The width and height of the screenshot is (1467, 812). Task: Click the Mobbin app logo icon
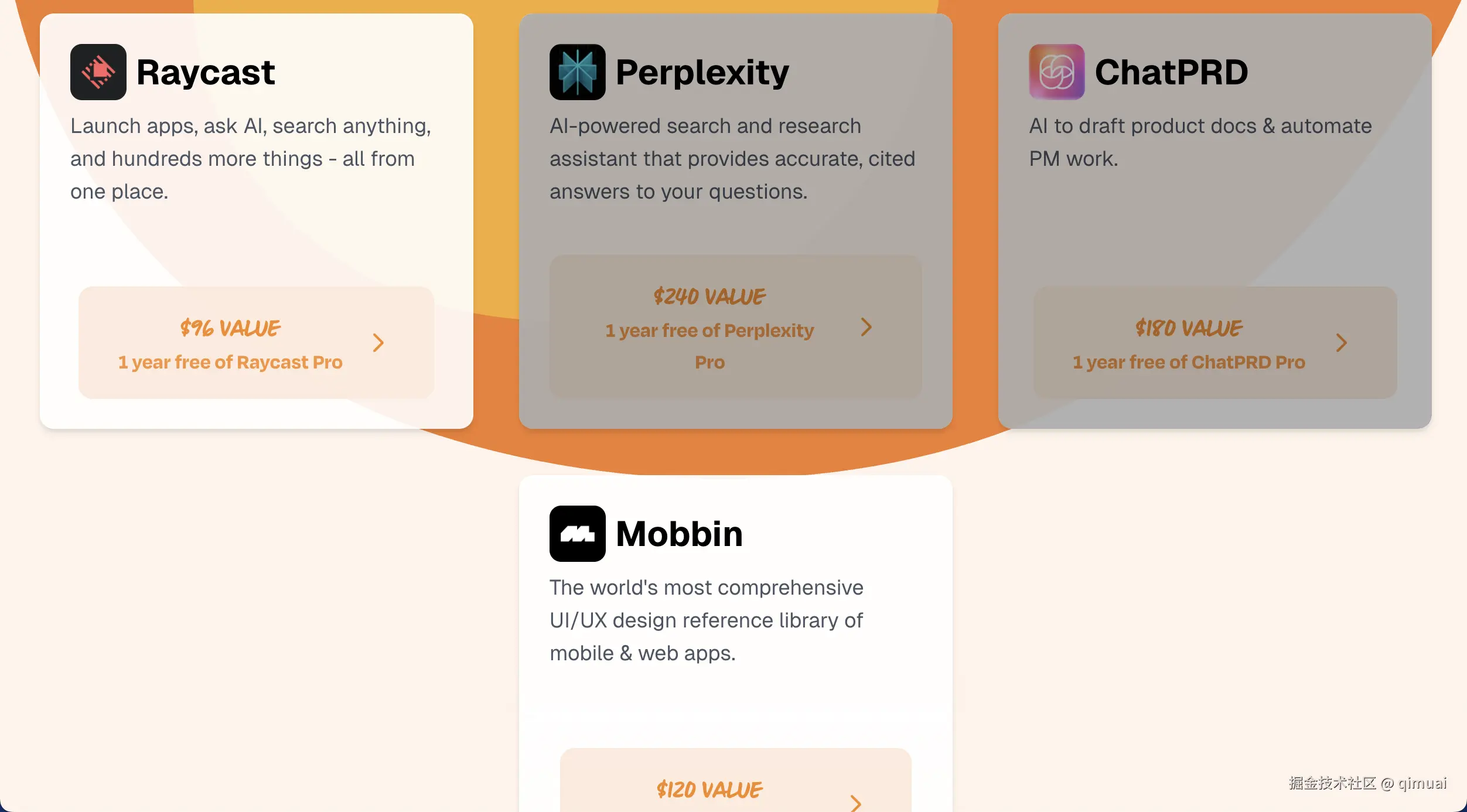tap(577, 534)
